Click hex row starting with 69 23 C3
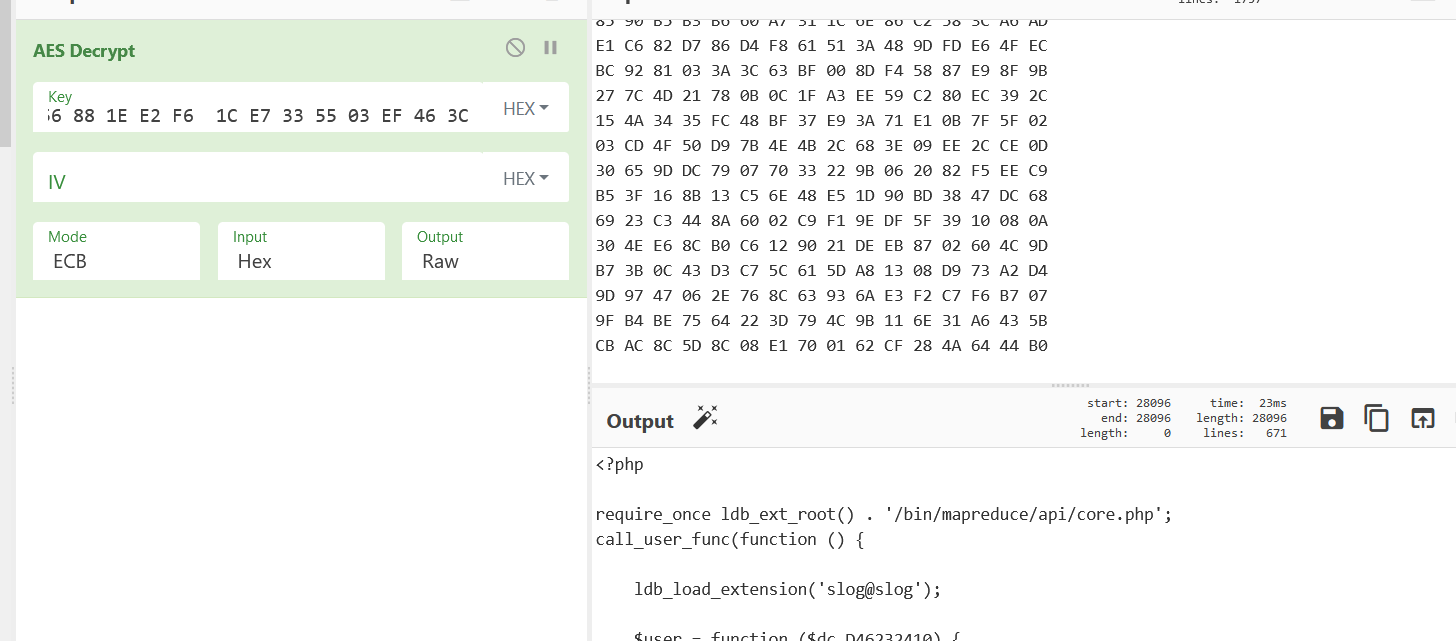Image resolution: width=1456 pixels, height=641 pixels. click(x=821, y=221)
